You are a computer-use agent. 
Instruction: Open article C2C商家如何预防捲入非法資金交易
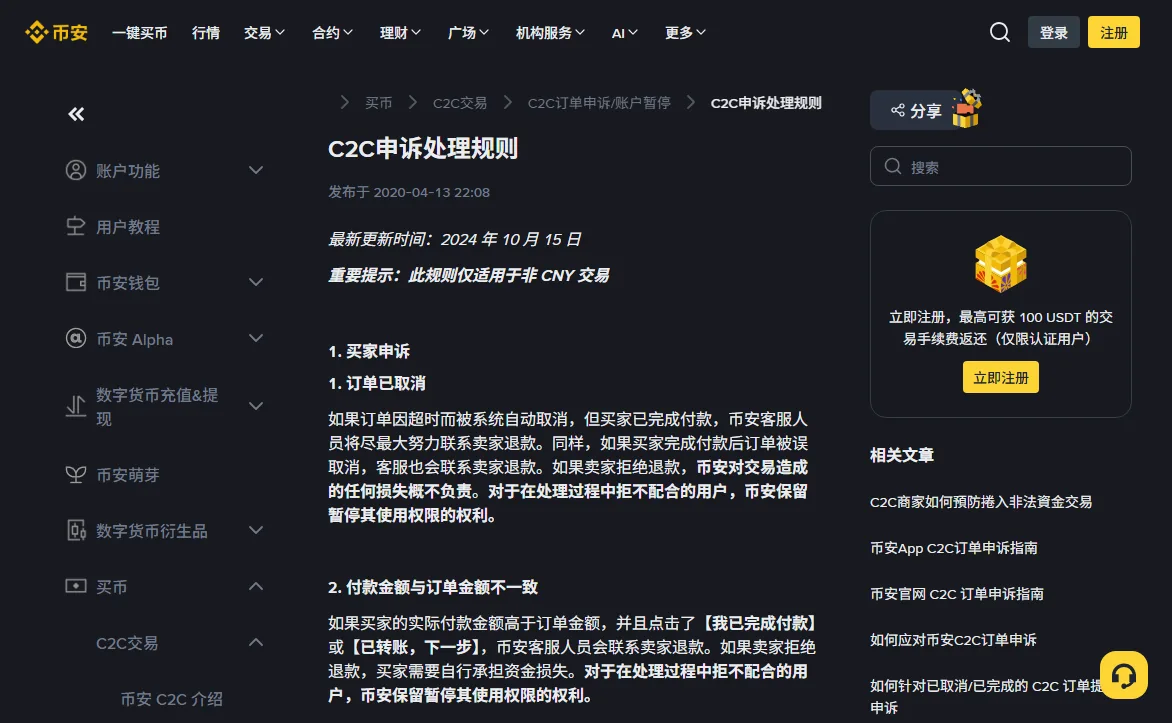[981, 502]
